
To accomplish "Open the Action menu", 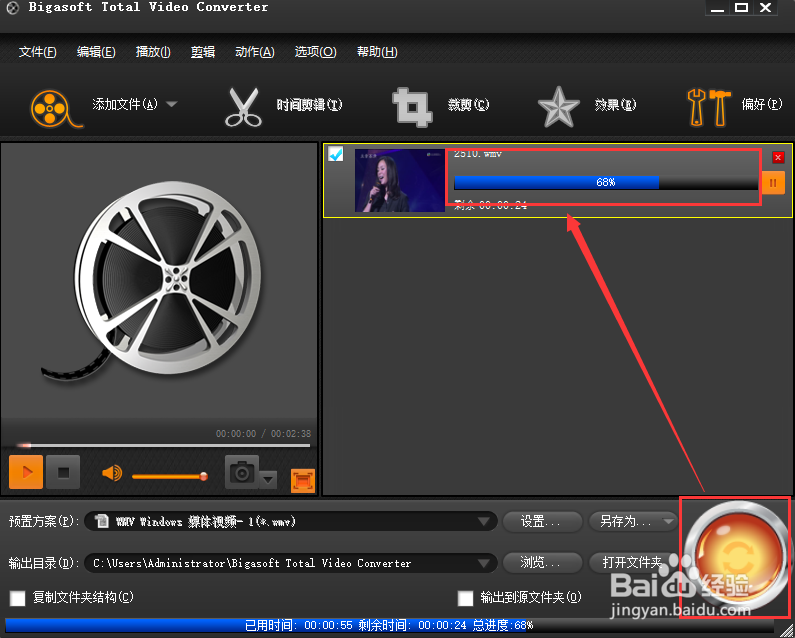I will [255, 52].
